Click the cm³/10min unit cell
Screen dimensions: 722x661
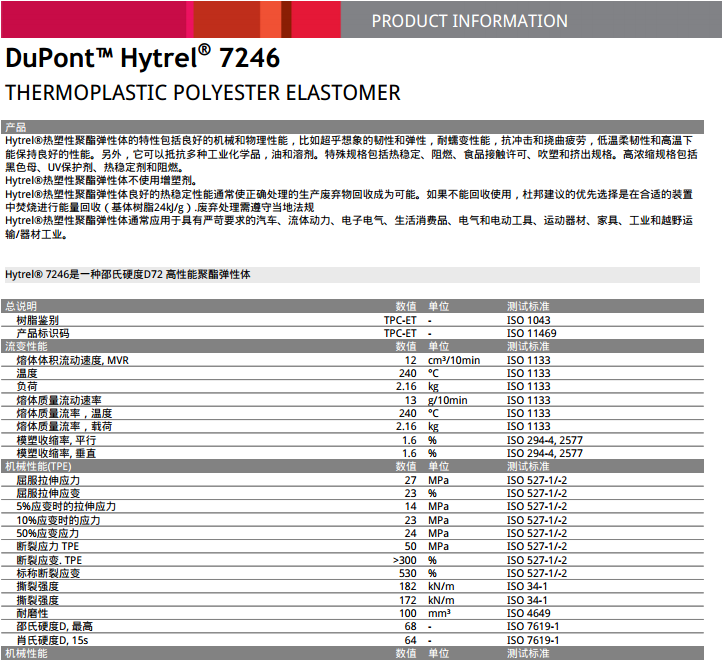[x=454, y=360]
